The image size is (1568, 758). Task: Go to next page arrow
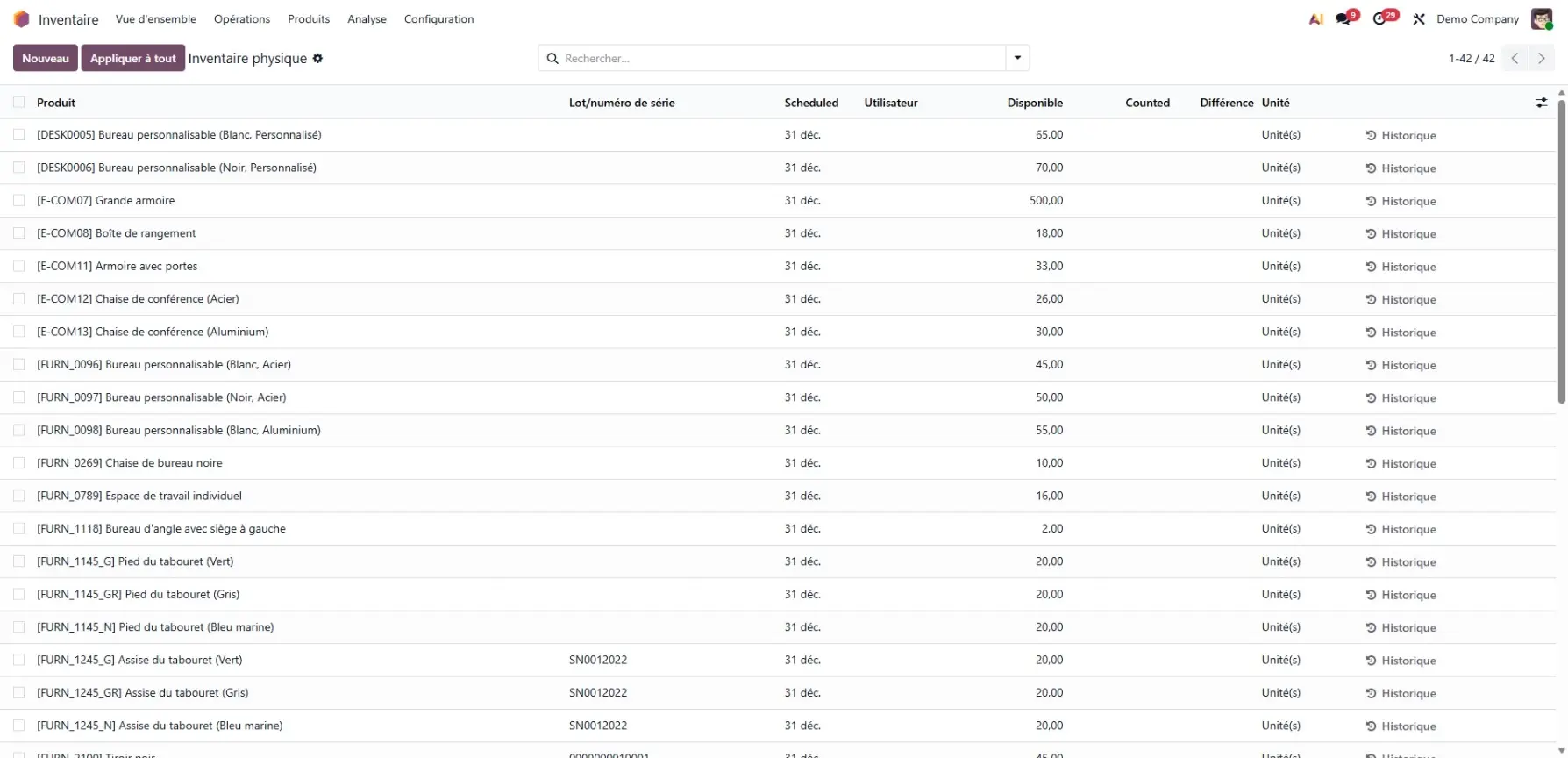pyautogui.click(x=1541, y=59)
